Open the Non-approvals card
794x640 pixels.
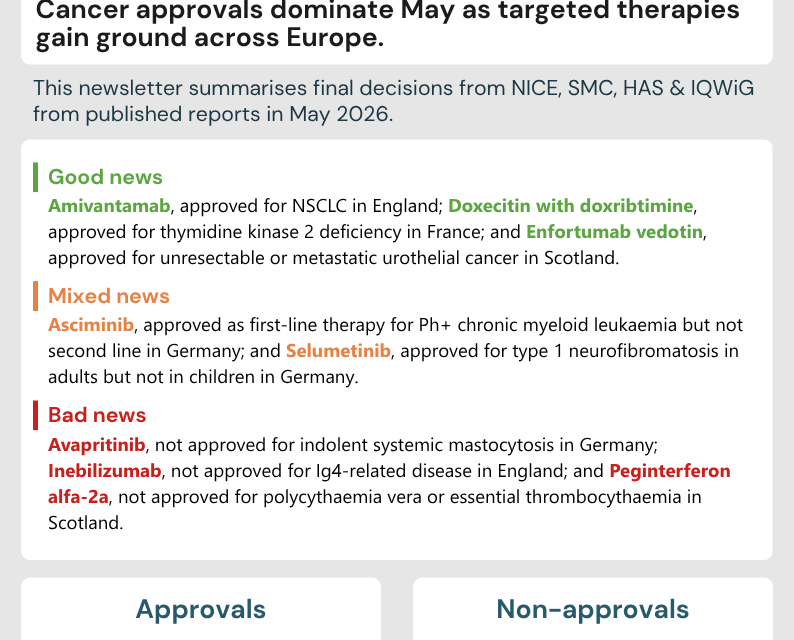click(x=592, y=609)
